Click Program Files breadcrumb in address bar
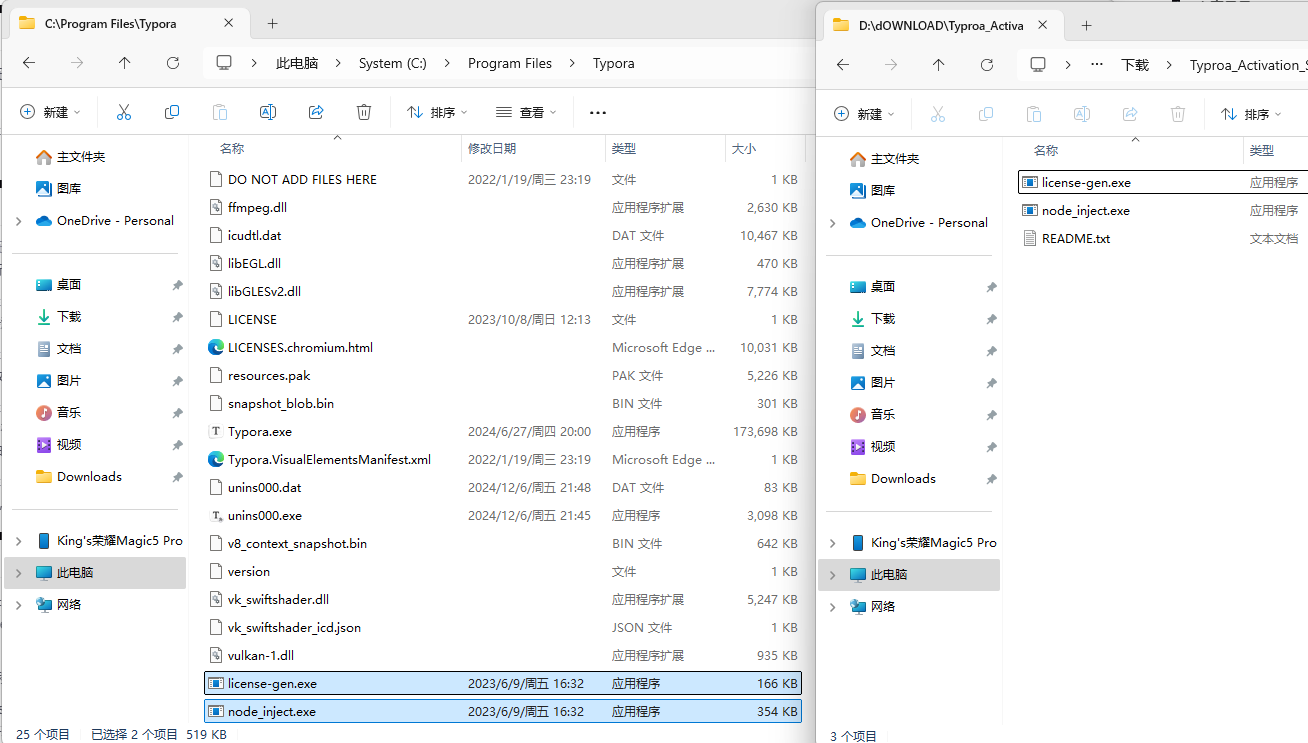The image size is (1308, 743). tap(510, 63)
